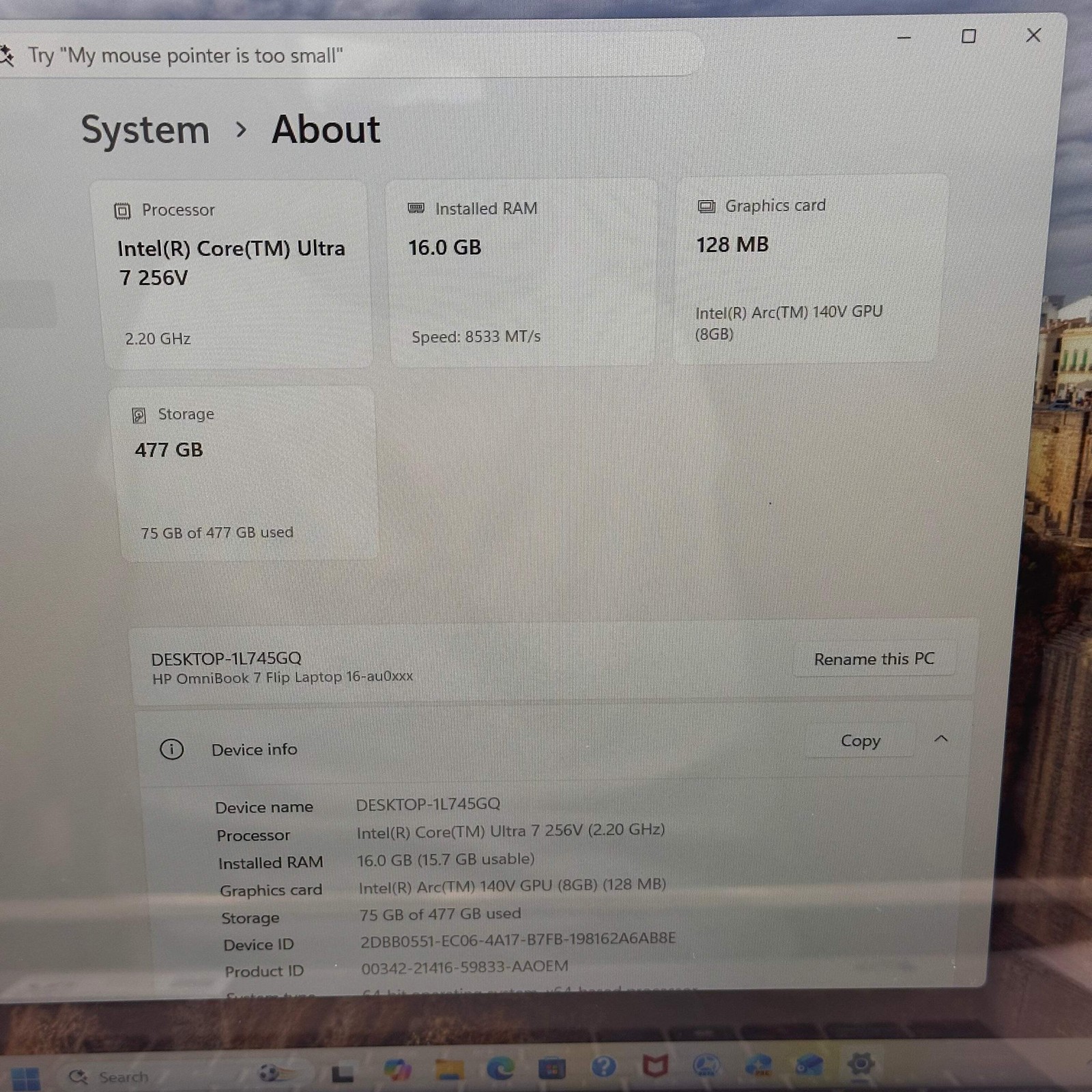Select the 128 MB graphics value
This screenshot has height=1092, width=1092.
(x=732, y=244)
